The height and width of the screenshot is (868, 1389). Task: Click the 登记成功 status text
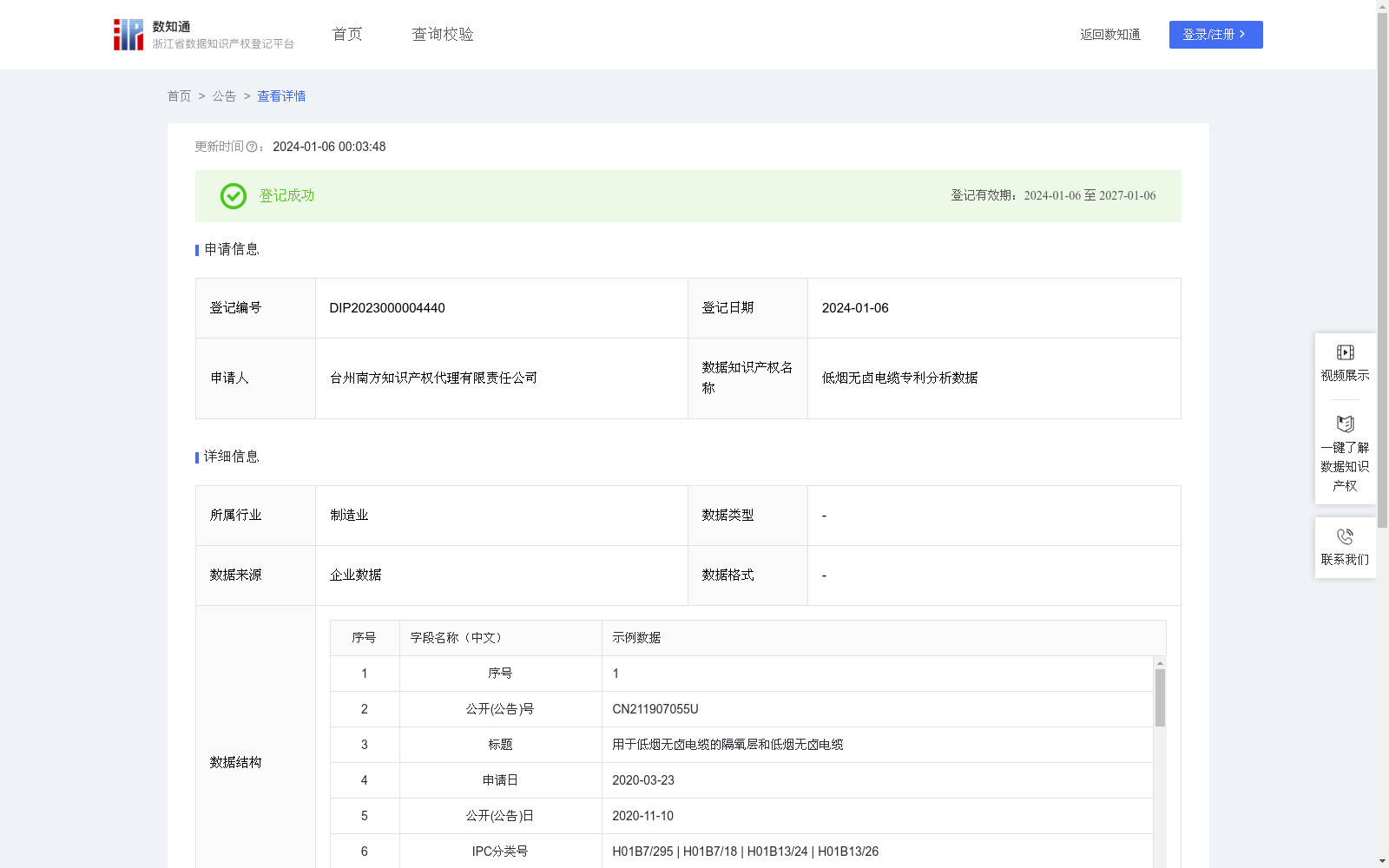tap(286, 196)
